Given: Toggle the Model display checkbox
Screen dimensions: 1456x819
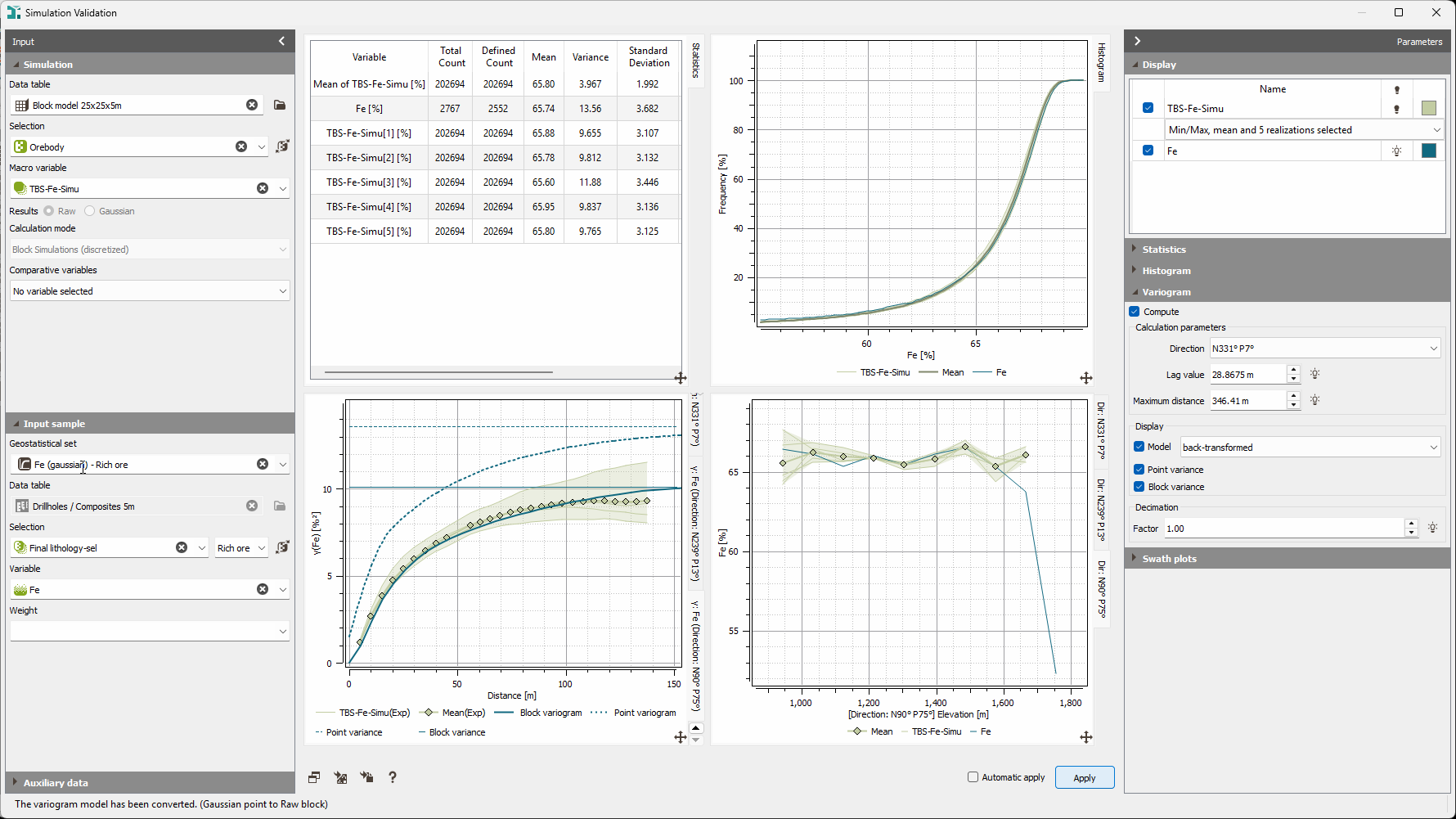Looking at the screenshot, I should point(1139,447).
